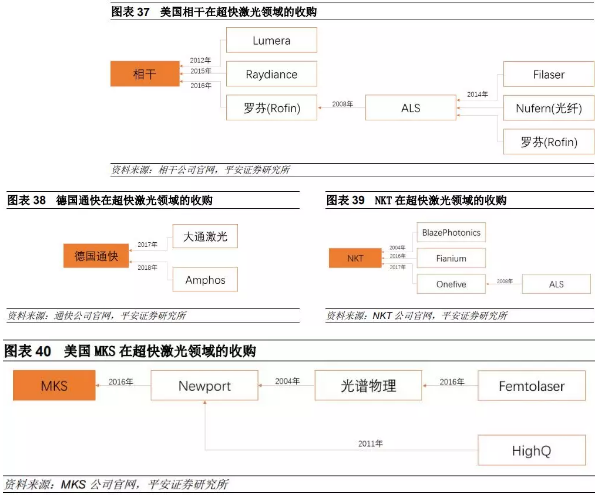Click the Raydiance box

271,74
